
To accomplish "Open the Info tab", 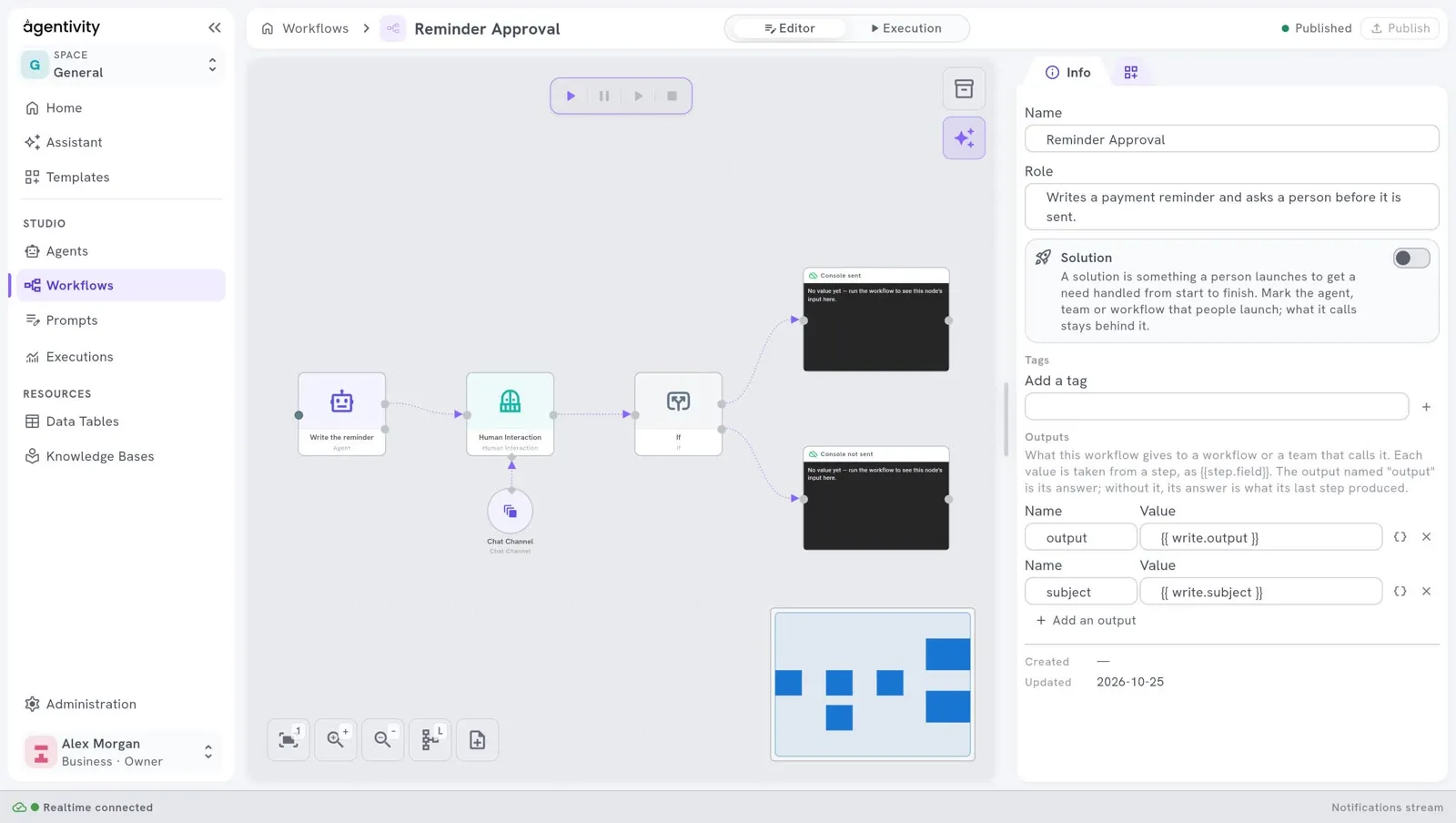I will (1068, 72).
